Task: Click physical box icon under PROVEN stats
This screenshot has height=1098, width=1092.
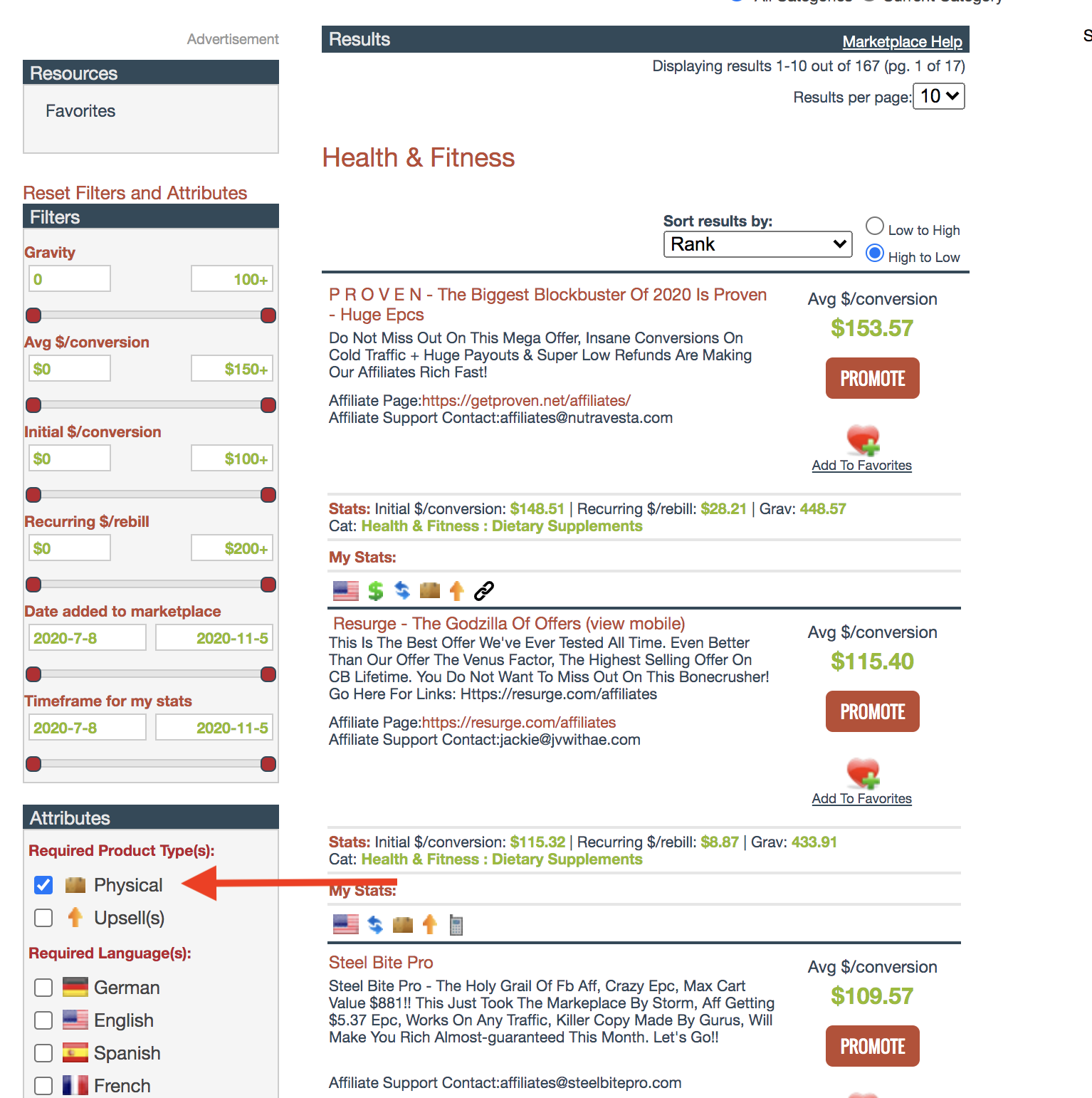Action: click(430, 590)
